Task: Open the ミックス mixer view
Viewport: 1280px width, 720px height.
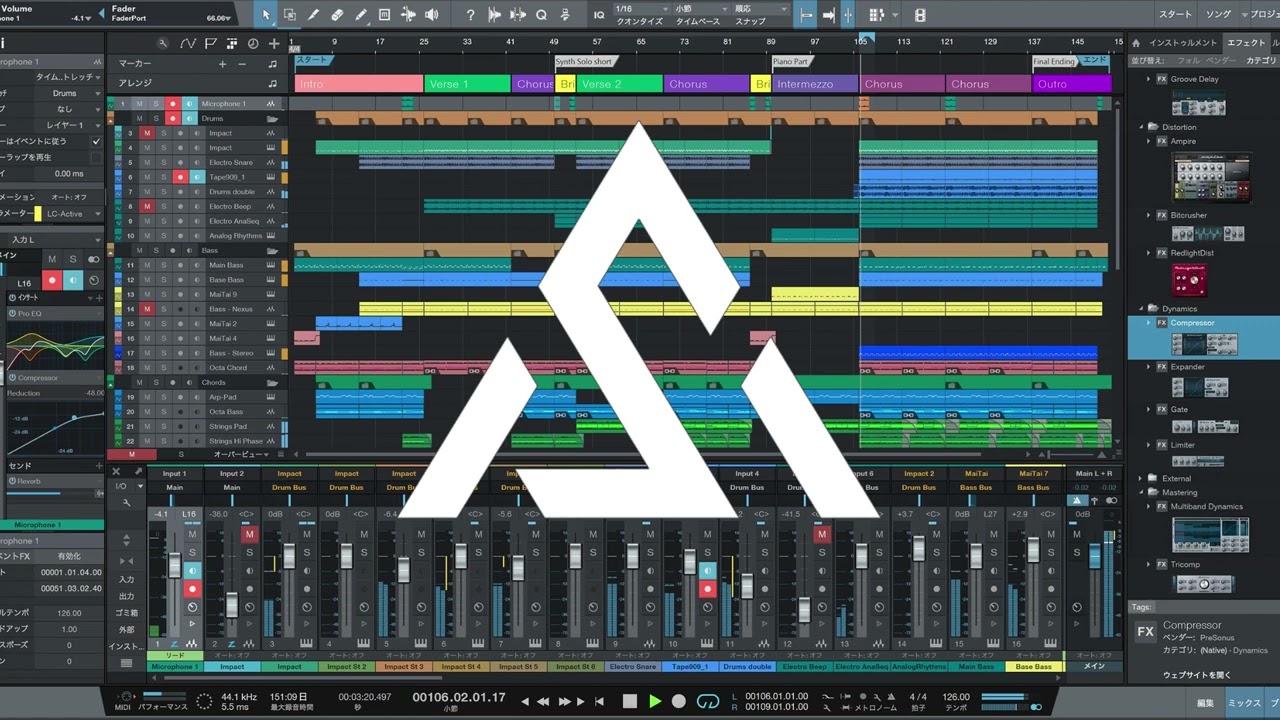Action: 1244,703
